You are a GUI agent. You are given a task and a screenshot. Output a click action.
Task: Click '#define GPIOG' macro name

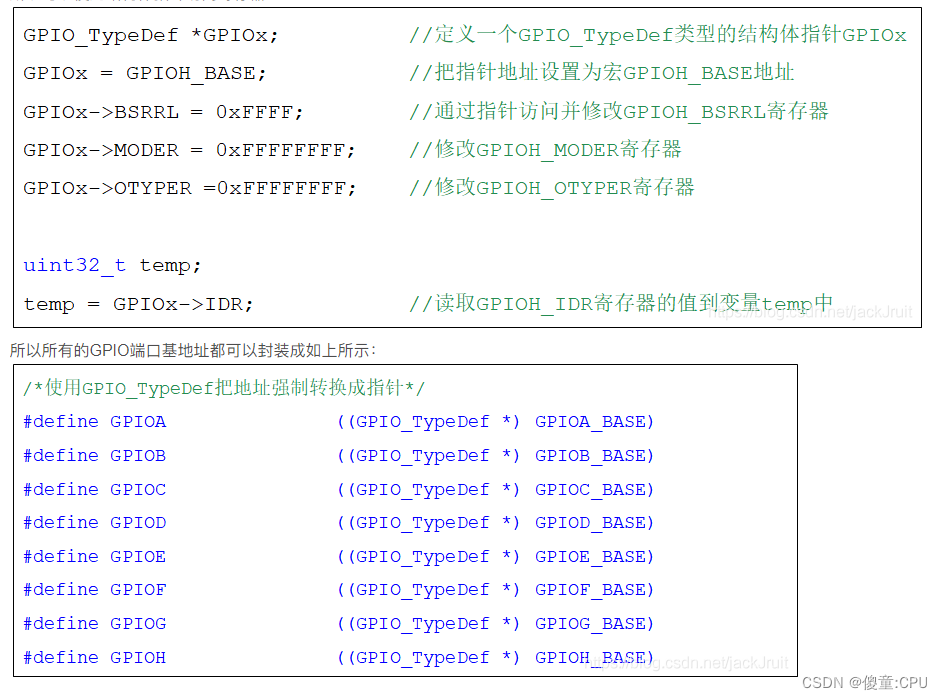pyautogui.click(x=94, y=624)
